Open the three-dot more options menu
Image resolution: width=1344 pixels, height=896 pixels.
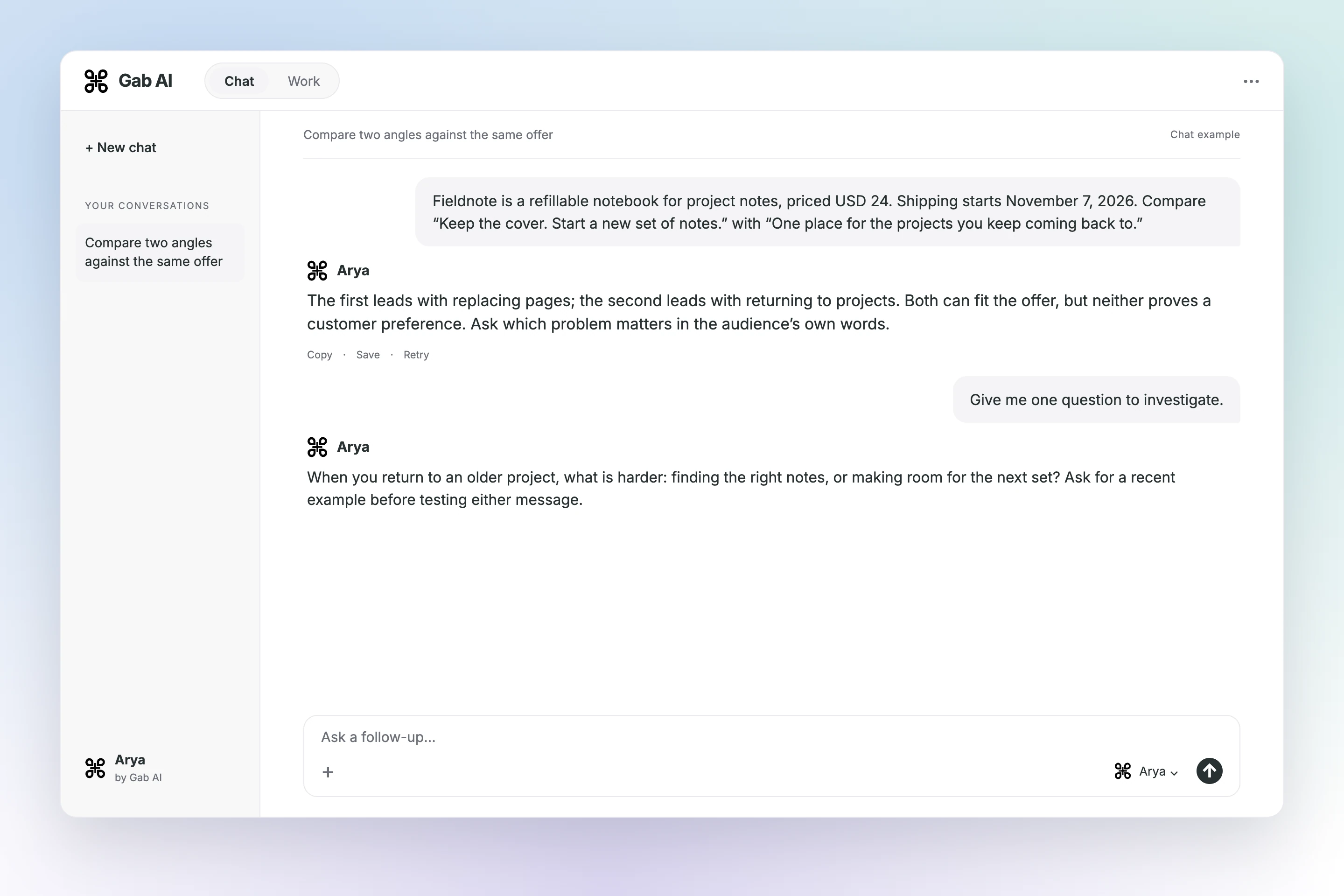click(1251, 81)
